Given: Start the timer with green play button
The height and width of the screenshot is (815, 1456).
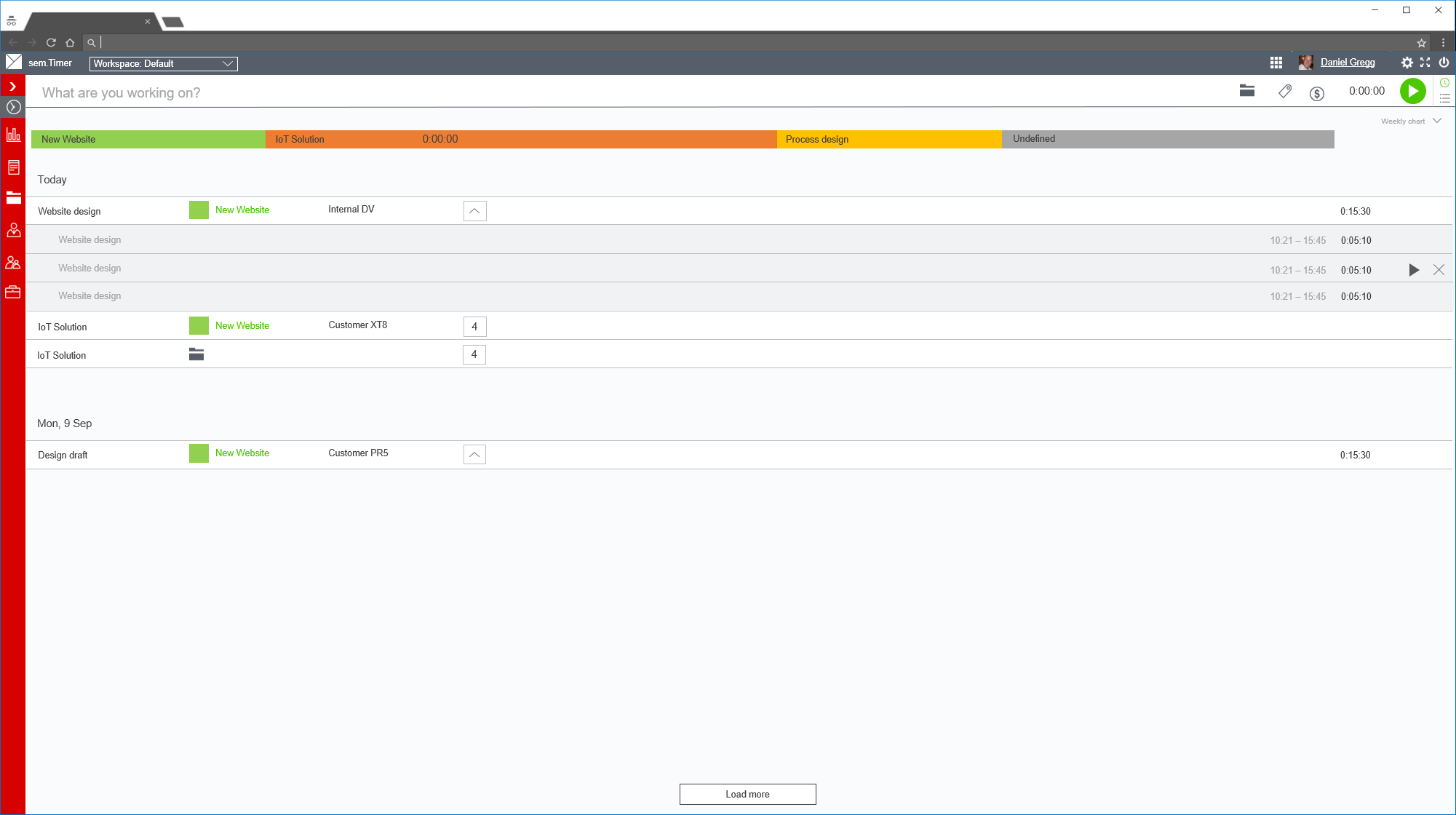Looking at the screenshot, I should click(1412, 91).
